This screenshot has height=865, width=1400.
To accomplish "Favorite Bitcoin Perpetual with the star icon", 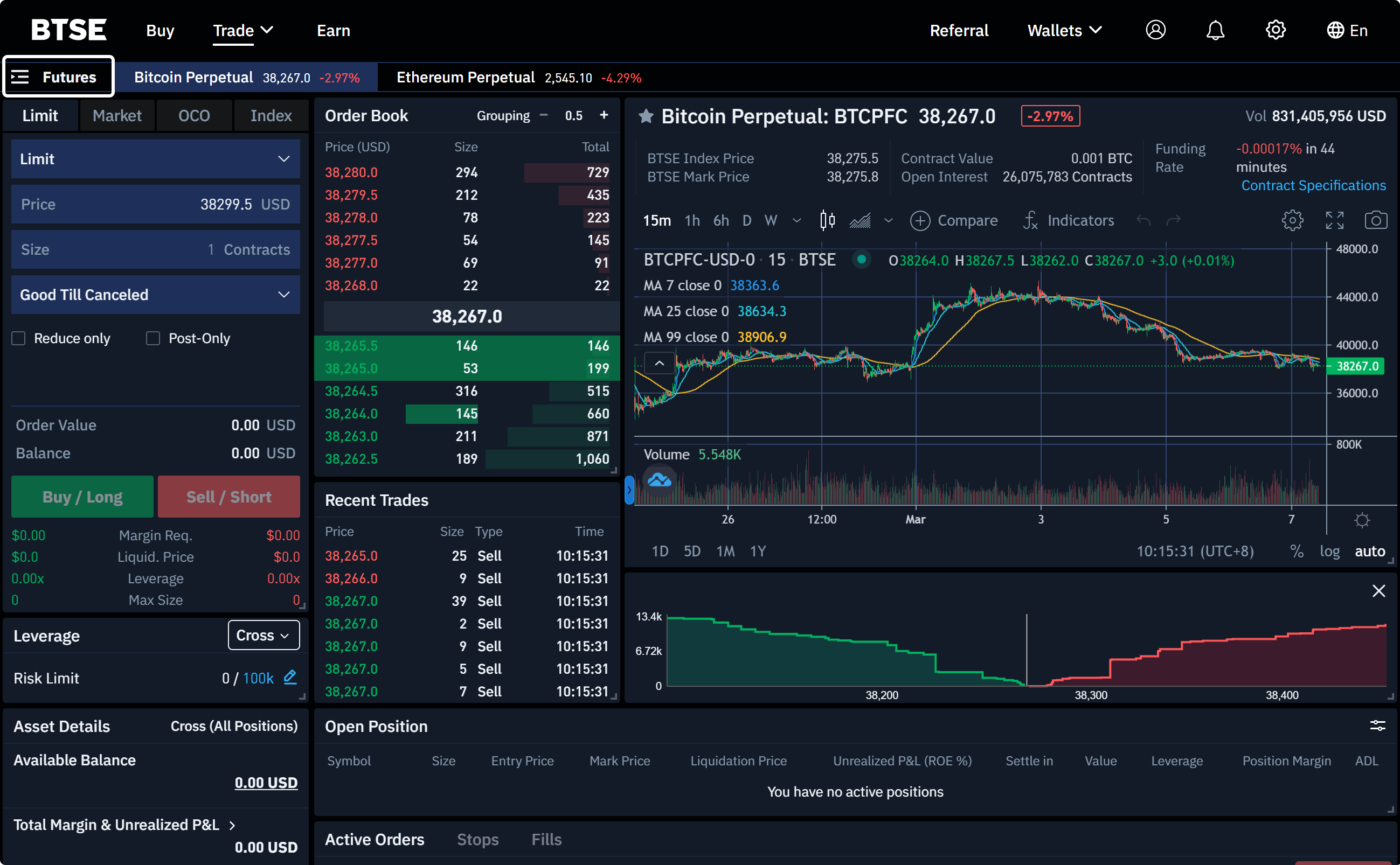I will coord(646,117).
